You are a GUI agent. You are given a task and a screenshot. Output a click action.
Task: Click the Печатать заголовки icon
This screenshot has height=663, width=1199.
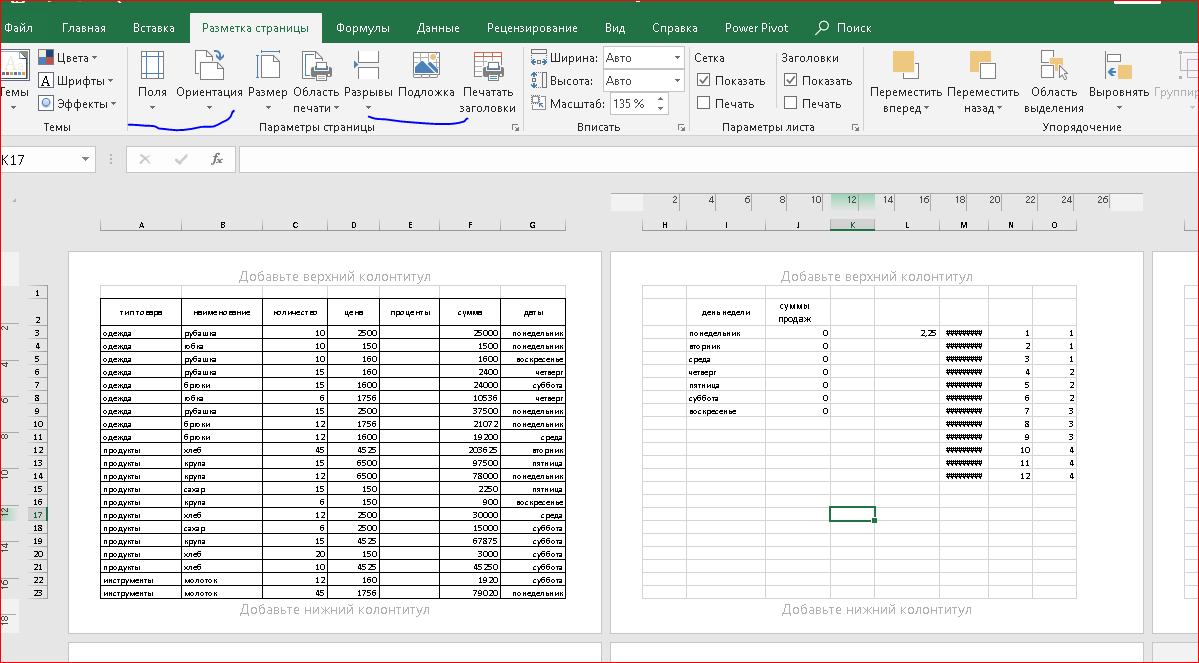click(488, 67)
